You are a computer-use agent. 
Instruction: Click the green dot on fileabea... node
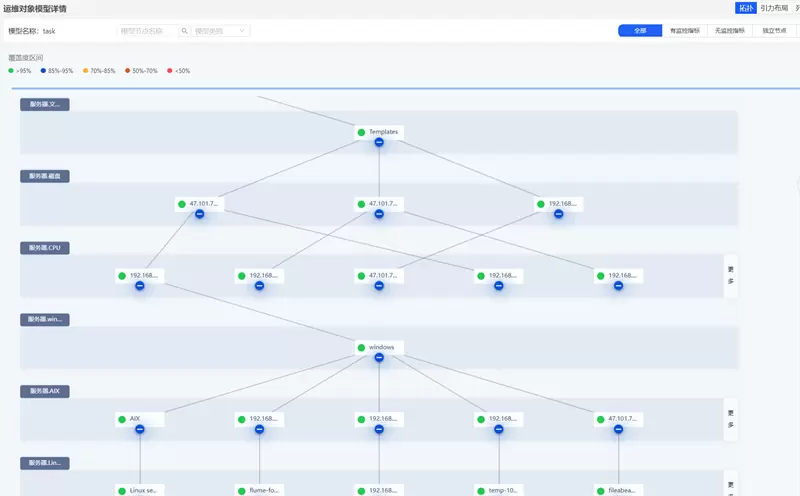601,491
